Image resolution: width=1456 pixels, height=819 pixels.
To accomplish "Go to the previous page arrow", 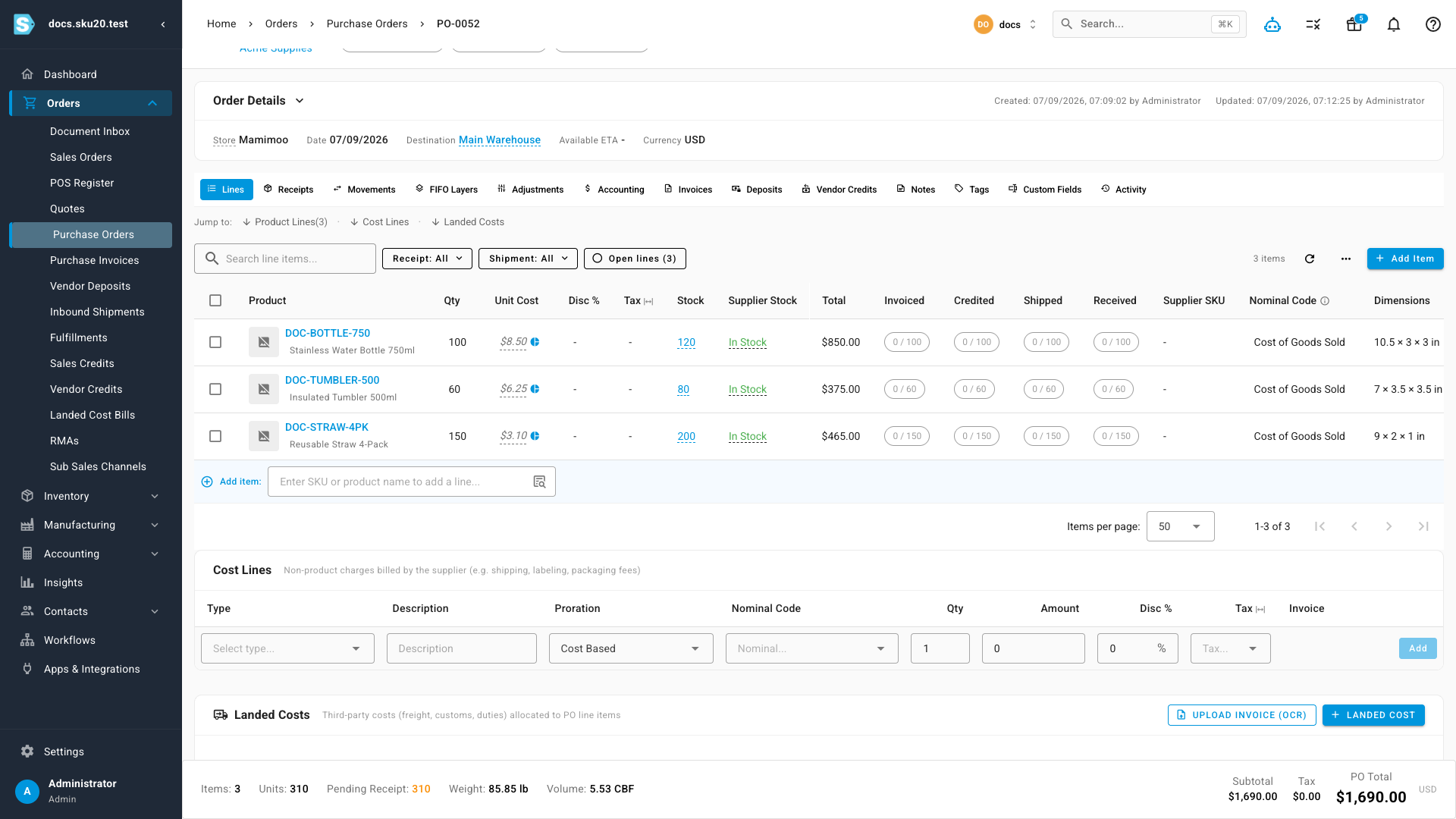I will click(x=1354, y=526).
